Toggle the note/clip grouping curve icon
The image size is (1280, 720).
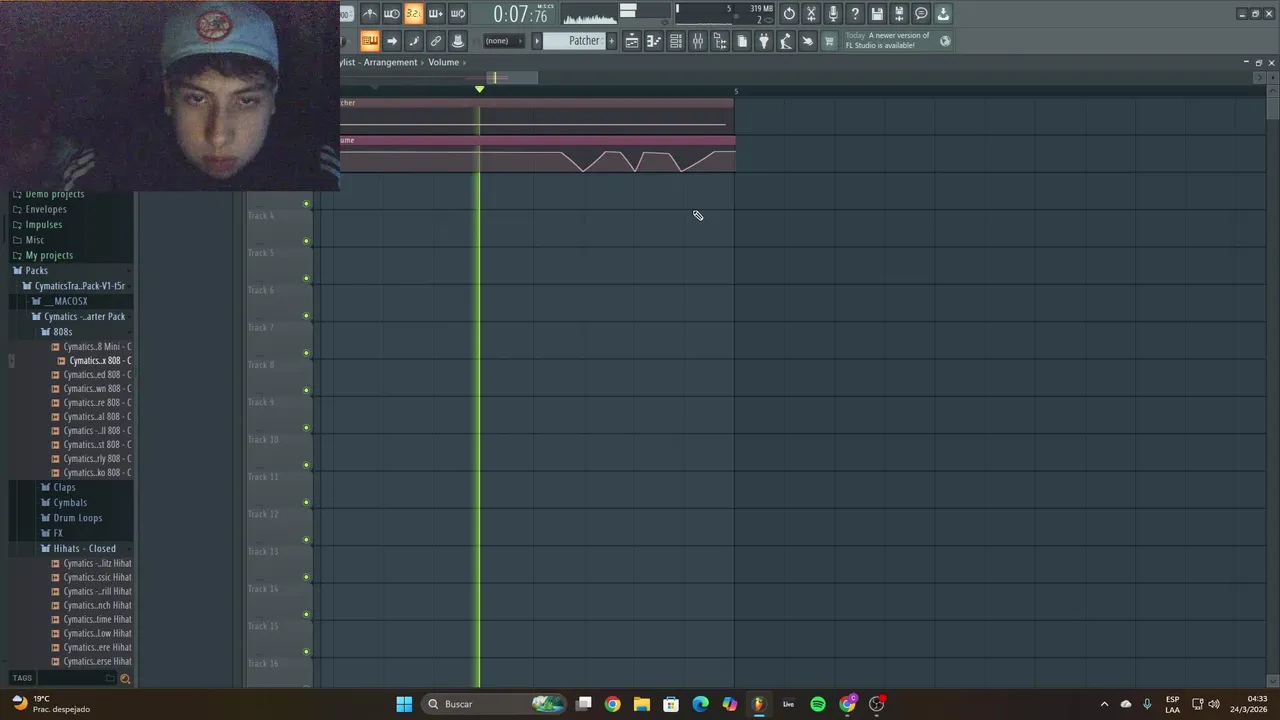pyautogui.click(x=414, y=41)
